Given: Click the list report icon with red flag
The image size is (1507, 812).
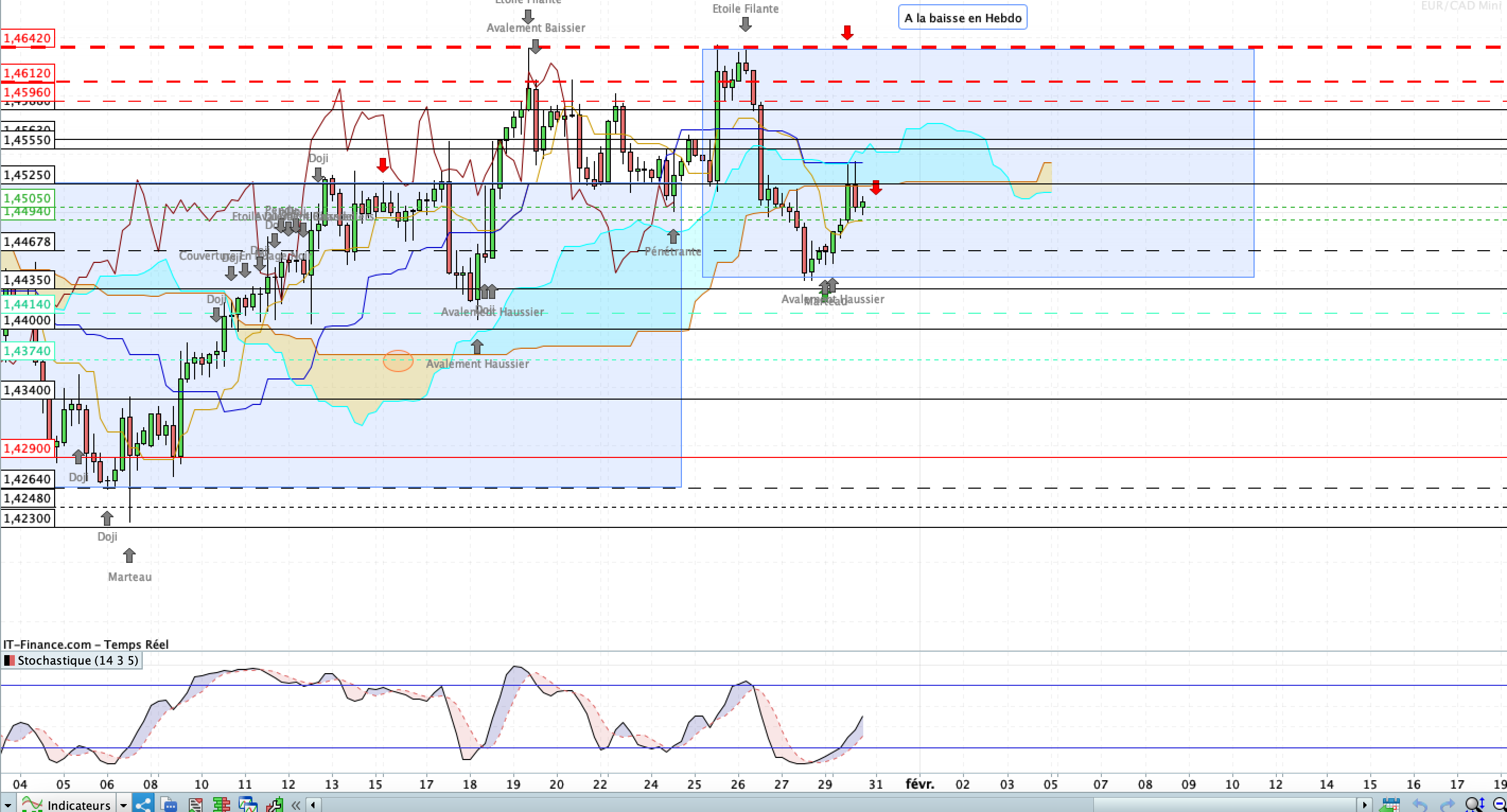Looking at the screenshot, I should click(195, 805).
